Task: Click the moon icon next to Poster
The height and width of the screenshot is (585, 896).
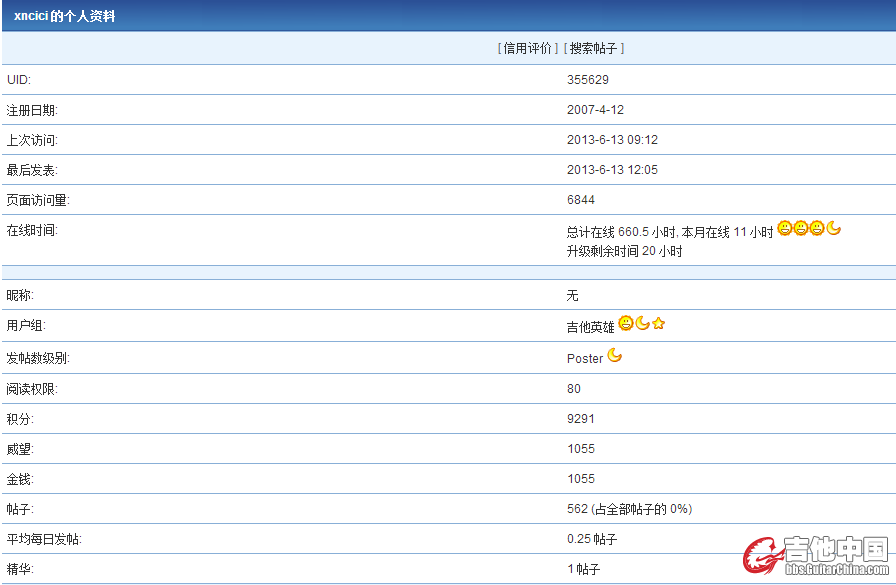Action: pos(615,355)
